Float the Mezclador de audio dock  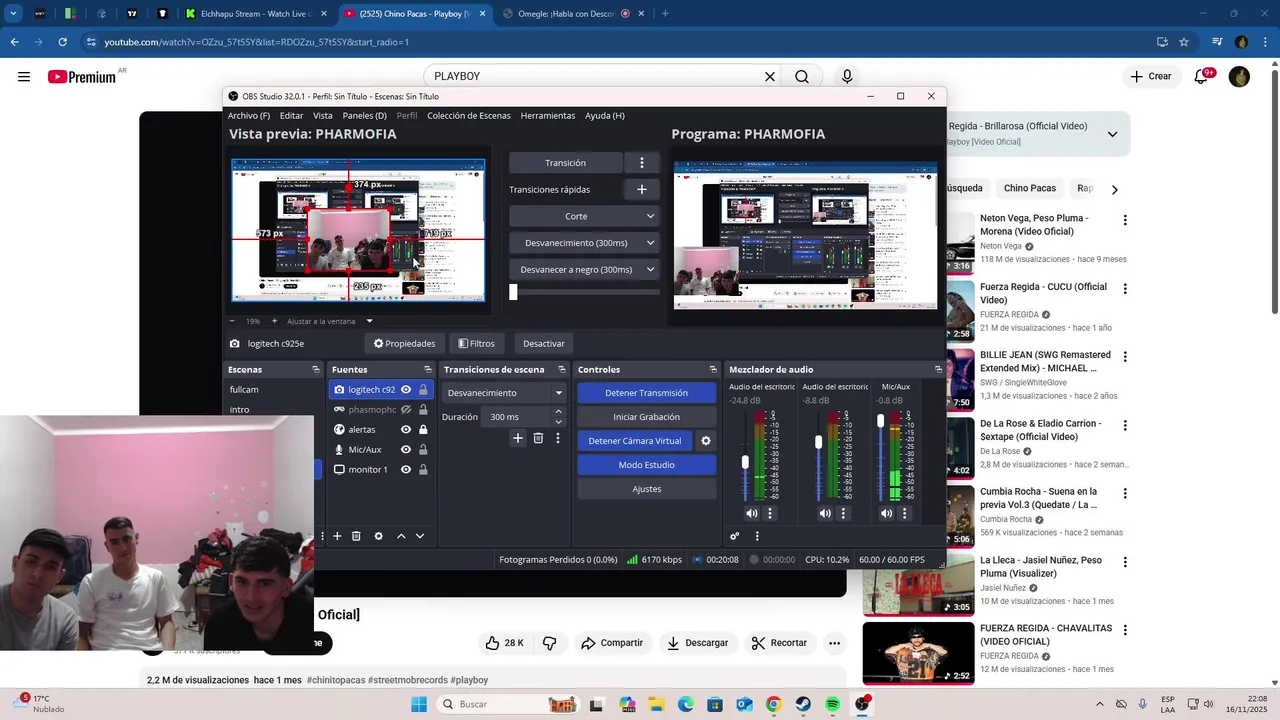click(x=938, y=370)
